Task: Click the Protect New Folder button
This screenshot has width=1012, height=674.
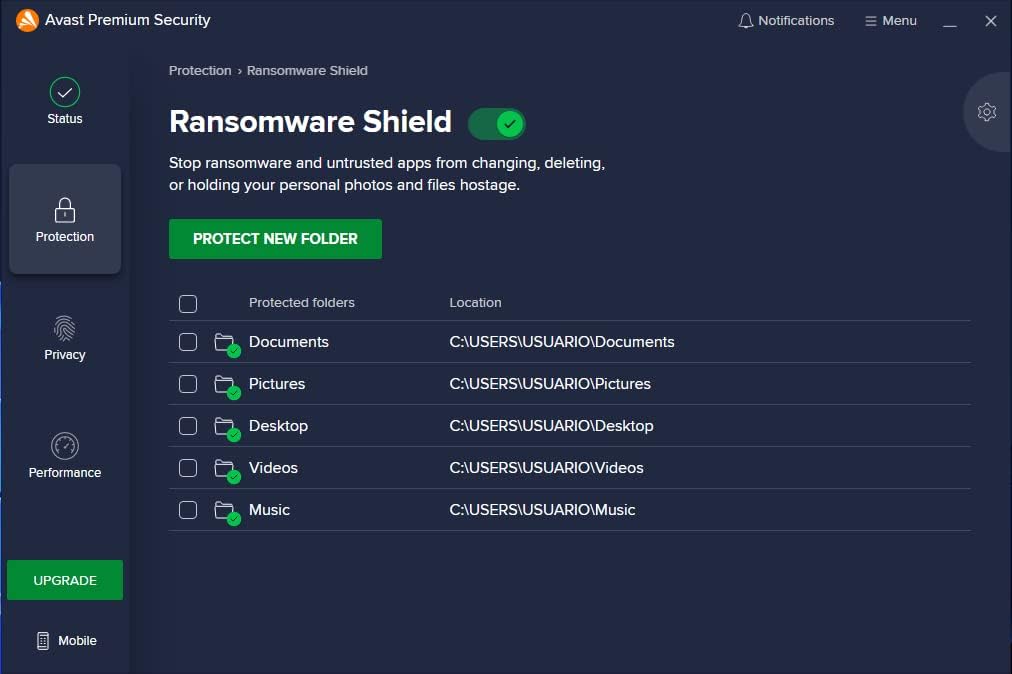Action: tap(275, 239)
